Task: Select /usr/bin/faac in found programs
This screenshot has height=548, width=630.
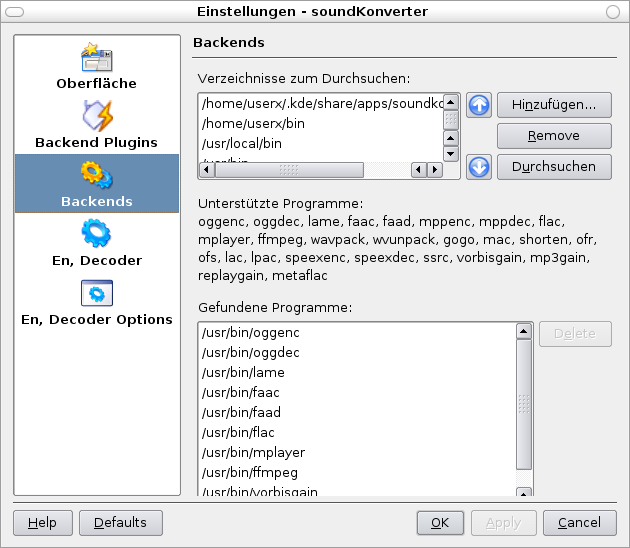Action: tap(357, 393)
